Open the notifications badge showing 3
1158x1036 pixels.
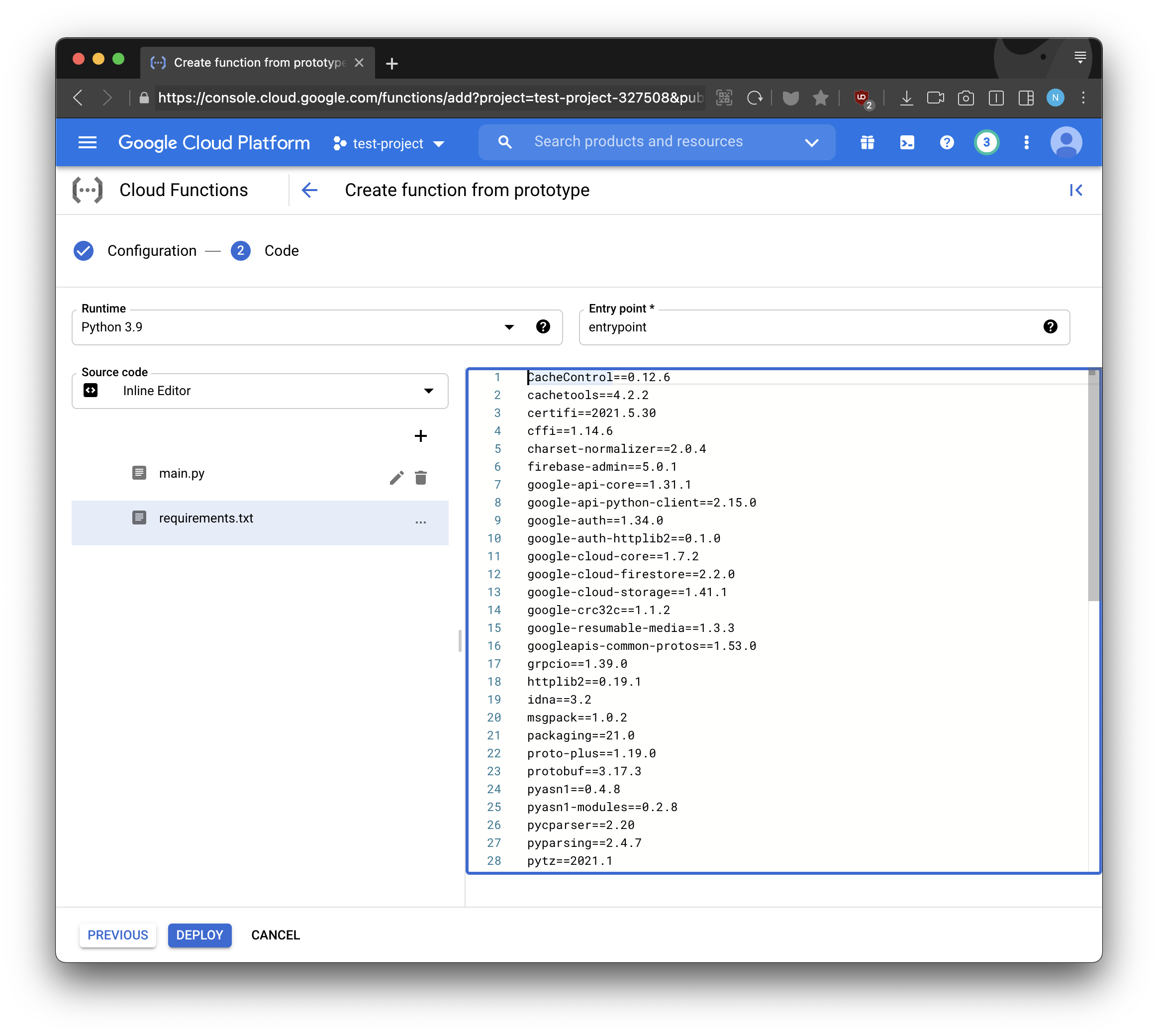click(986, 142)
